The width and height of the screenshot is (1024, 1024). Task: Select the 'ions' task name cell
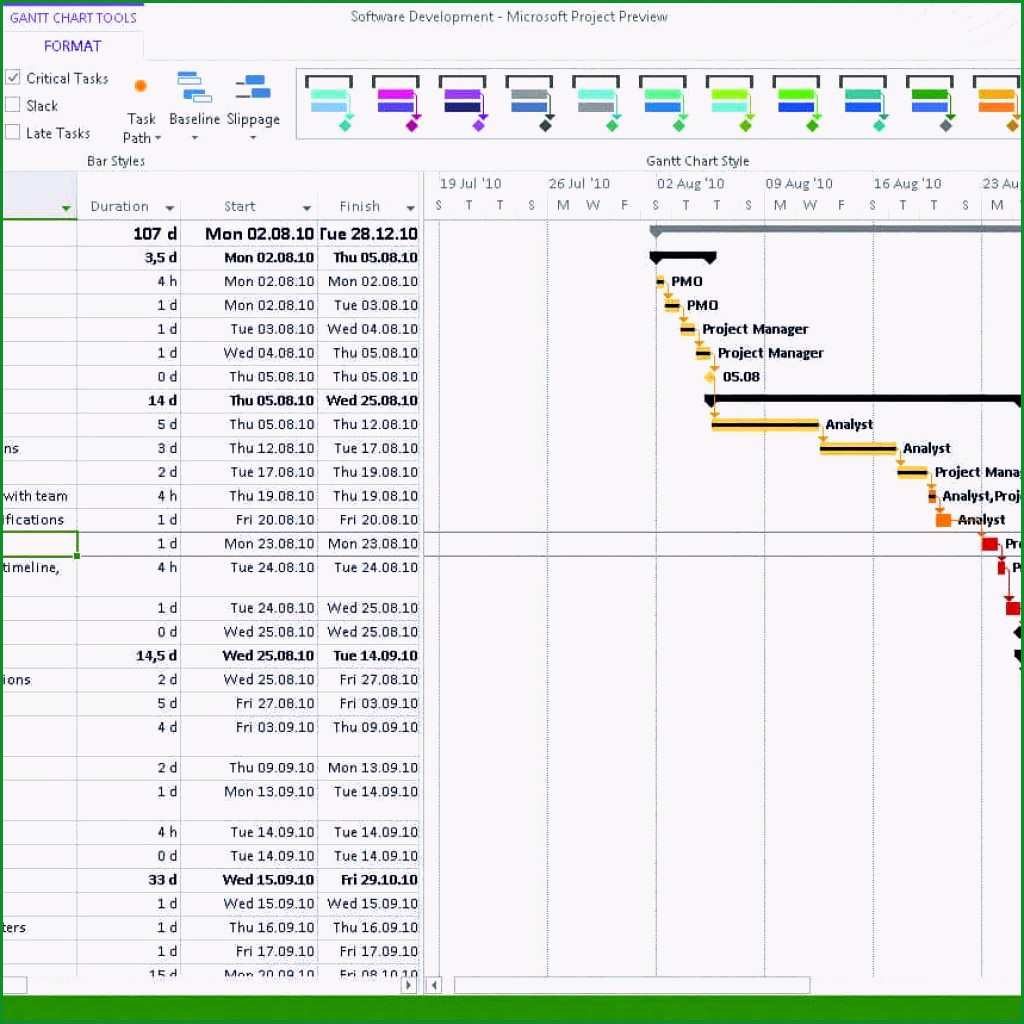coord(39,680)
